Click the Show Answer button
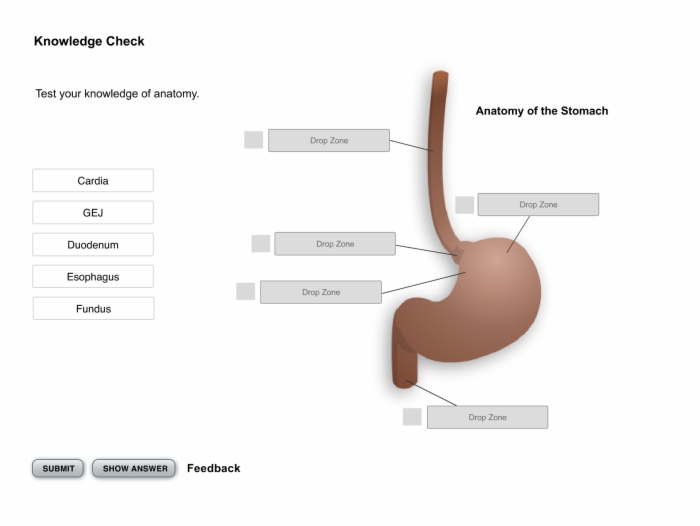 pyautogui.click(x=134, y=468)
